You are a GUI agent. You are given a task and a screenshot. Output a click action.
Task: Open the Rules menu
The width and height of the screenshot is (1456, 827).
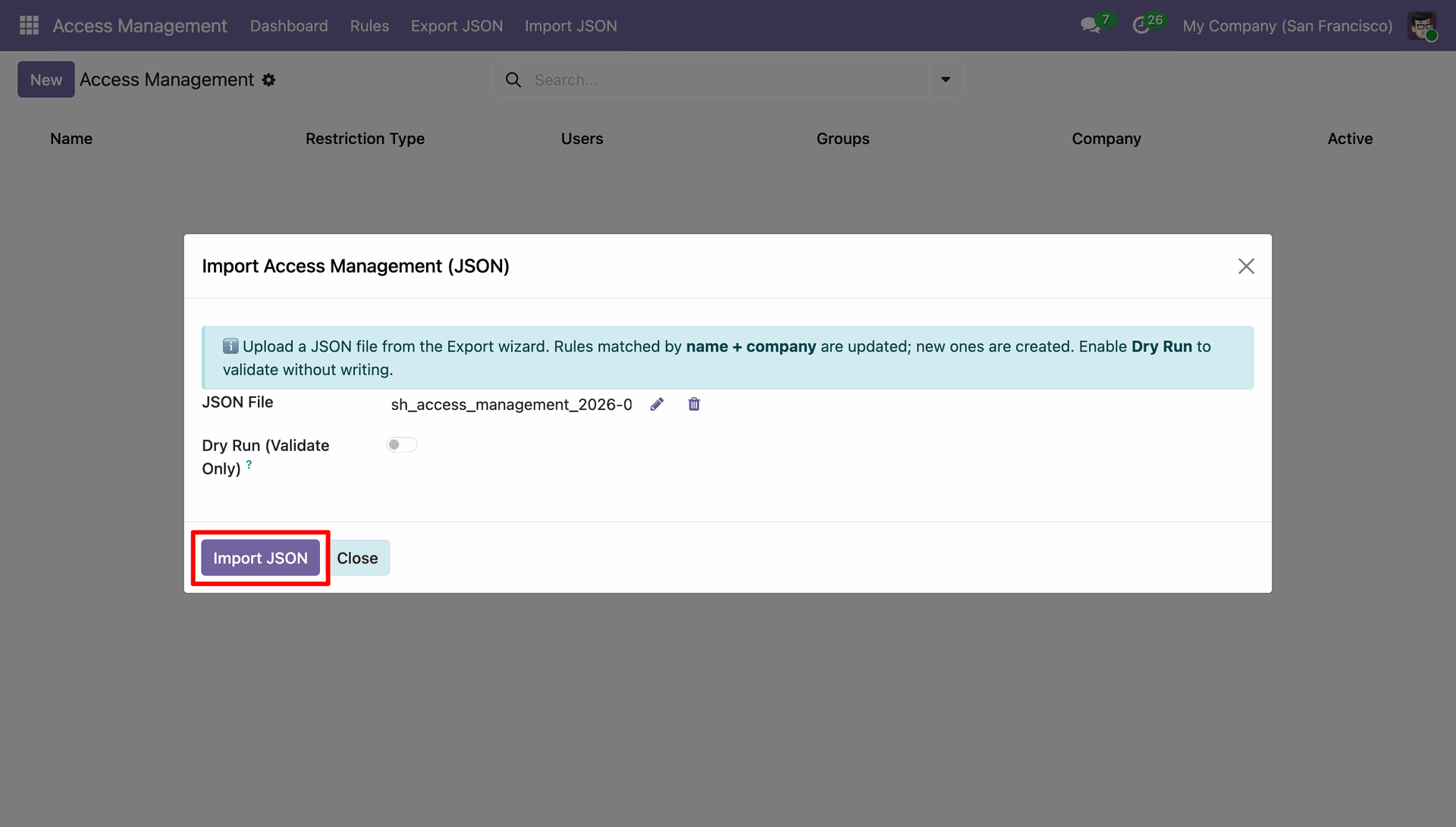coord(369,26)
